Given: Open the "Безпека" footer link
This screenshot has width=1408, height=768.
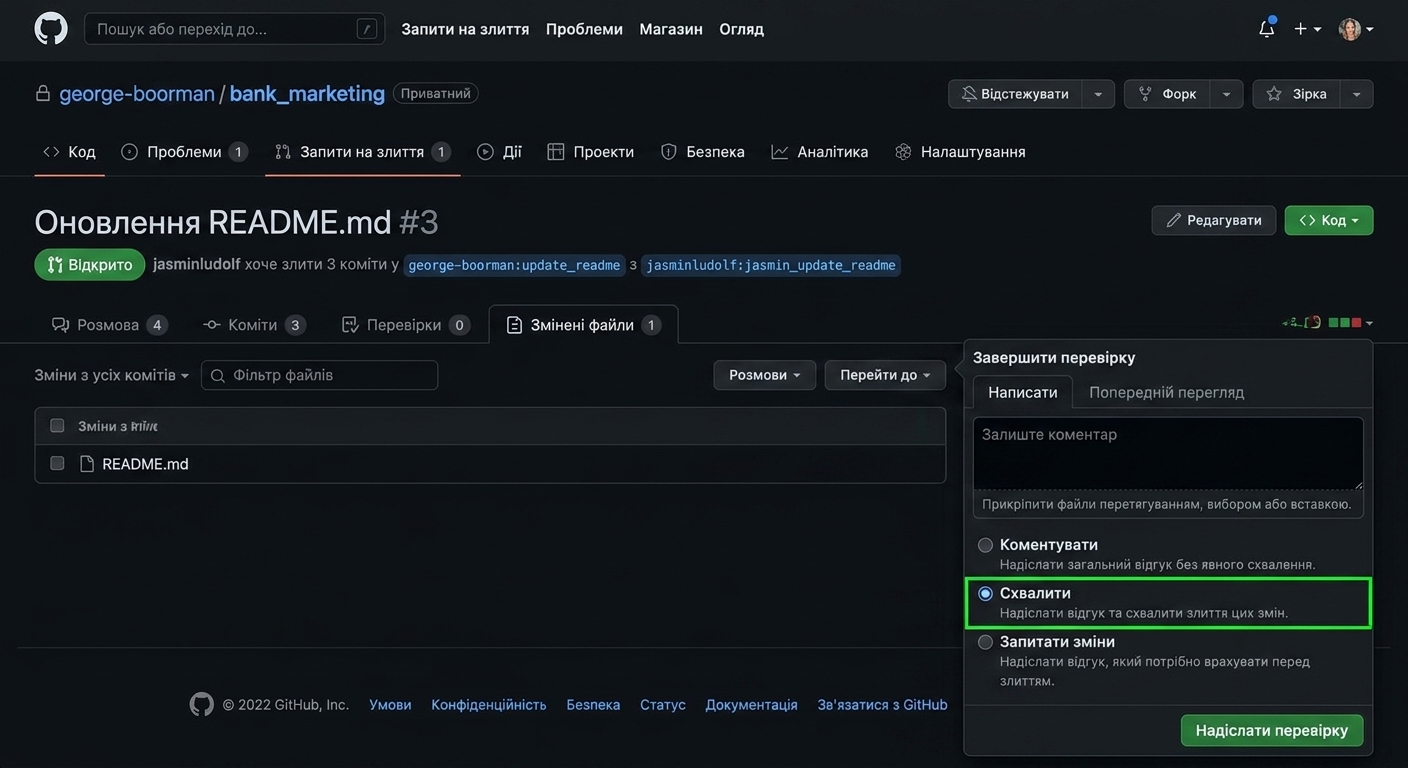Looking at the screenshot, I should pyautogui.click(x=593, y=705).
